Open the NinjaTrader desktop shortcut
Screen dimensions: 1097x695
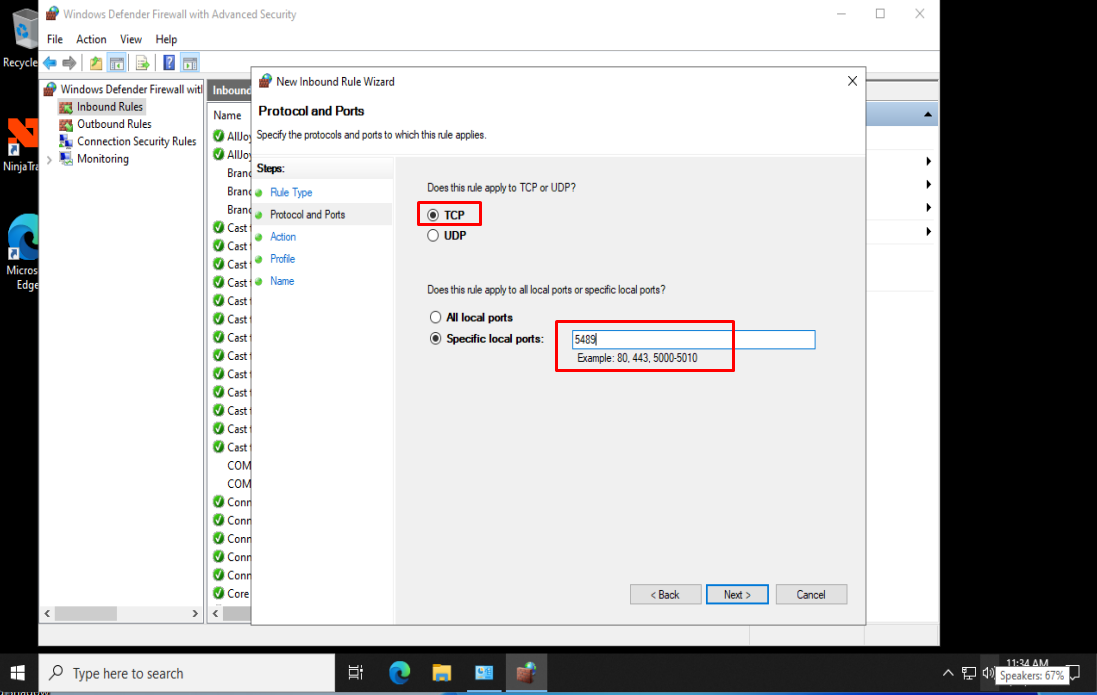click(x=21, y=145)
